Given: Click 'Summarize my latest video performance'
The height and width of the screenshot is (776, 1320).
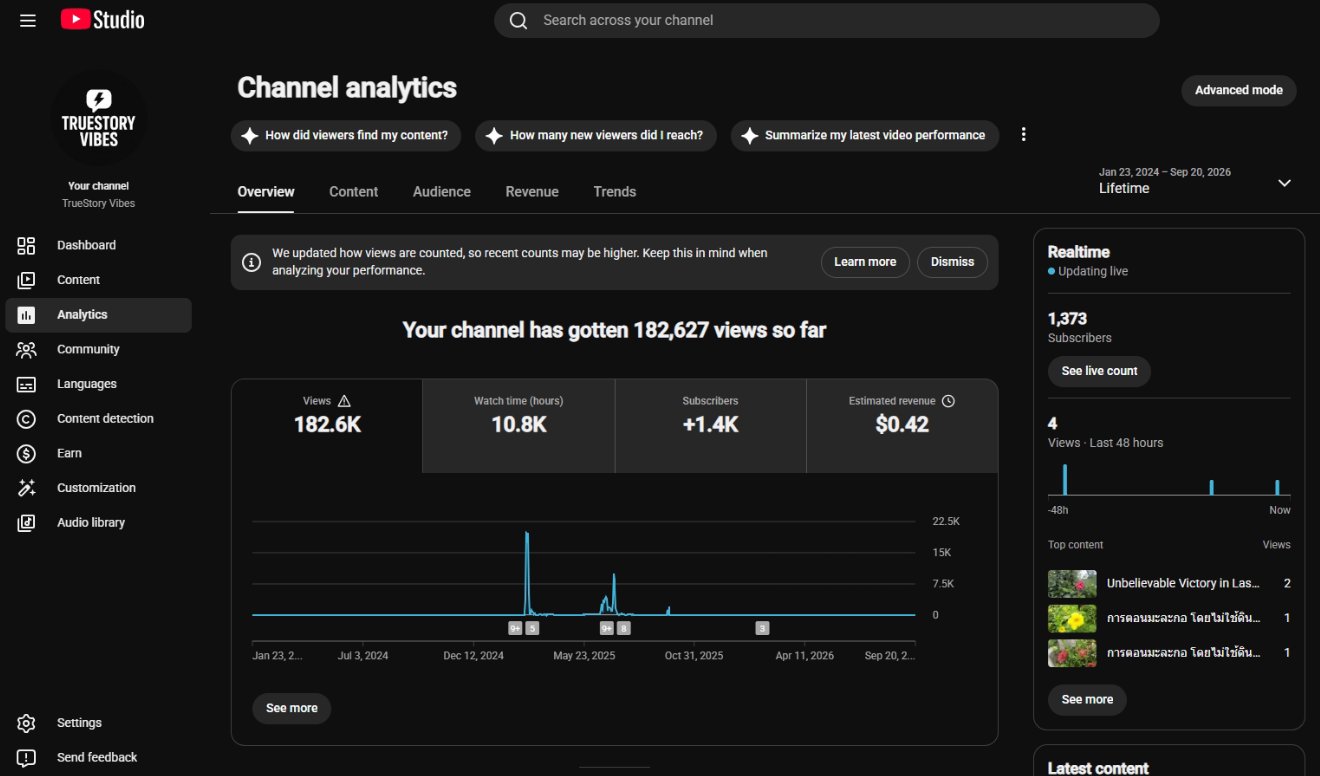Looking at the screenshot, I should [x=865, y=136].
